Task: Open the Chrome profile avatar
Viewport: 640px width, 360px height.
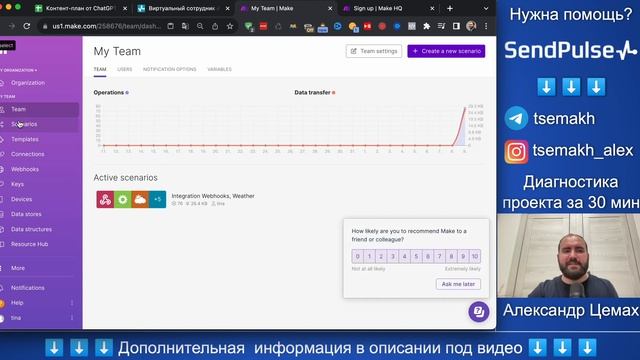Action: coord(471,26)
